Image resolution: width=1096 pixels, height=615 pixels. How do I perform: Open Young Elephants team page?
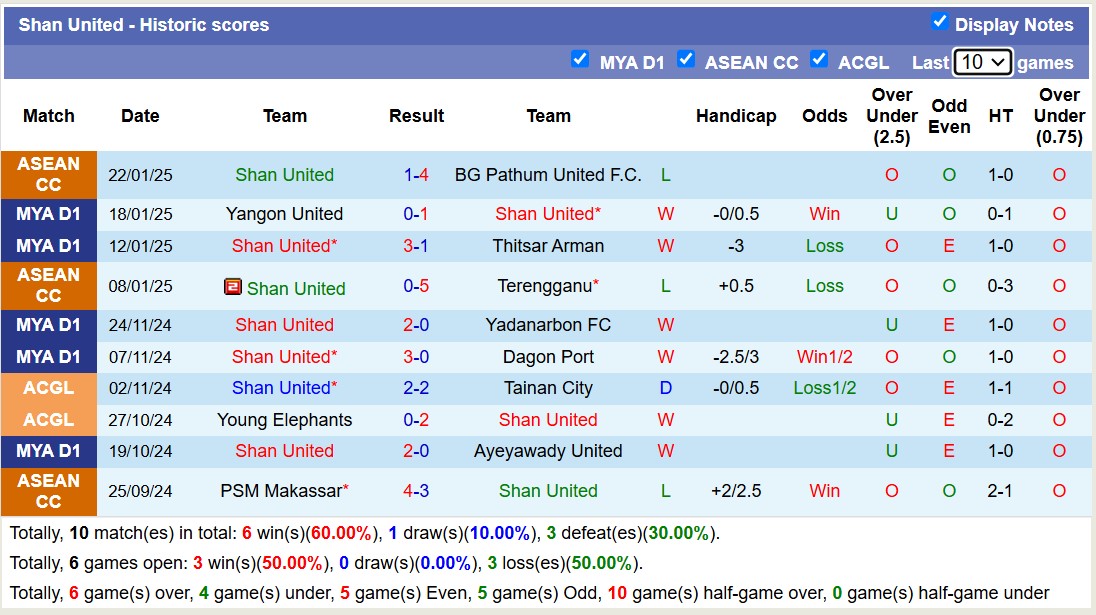[x=284, y=420]
